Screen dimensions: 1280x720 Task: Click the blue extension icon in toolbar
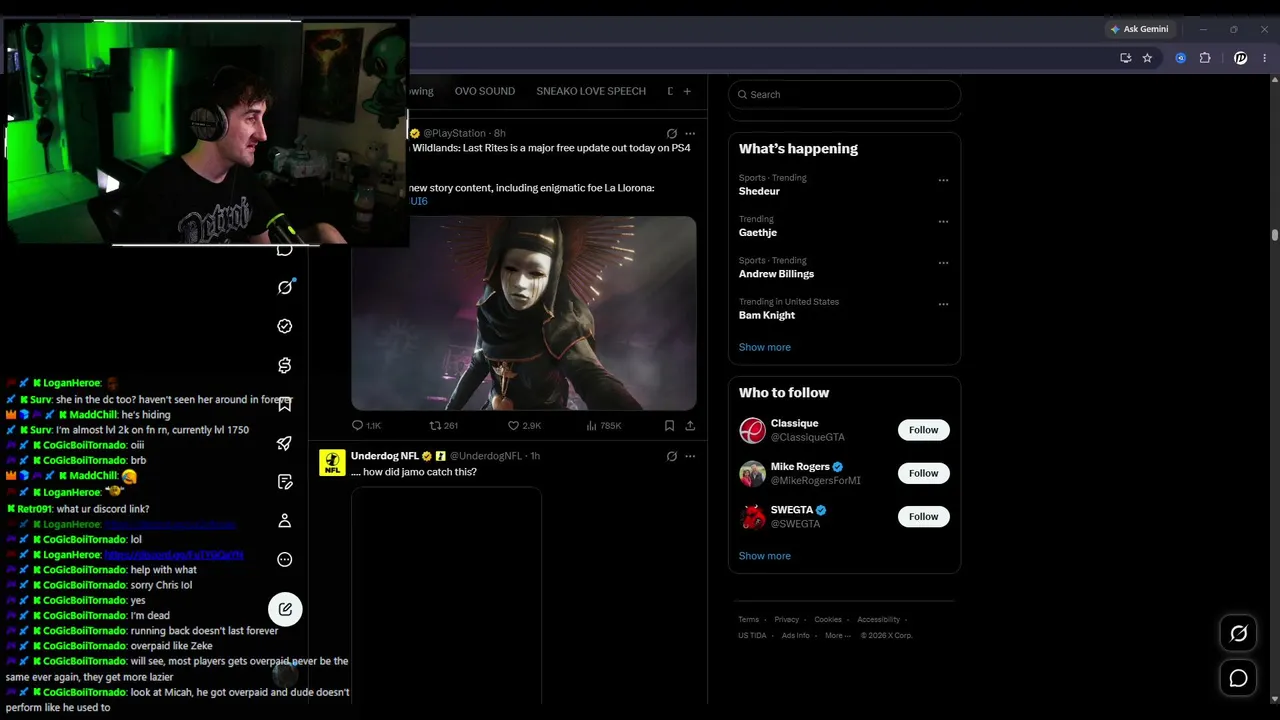click(x=1180, y=58)
